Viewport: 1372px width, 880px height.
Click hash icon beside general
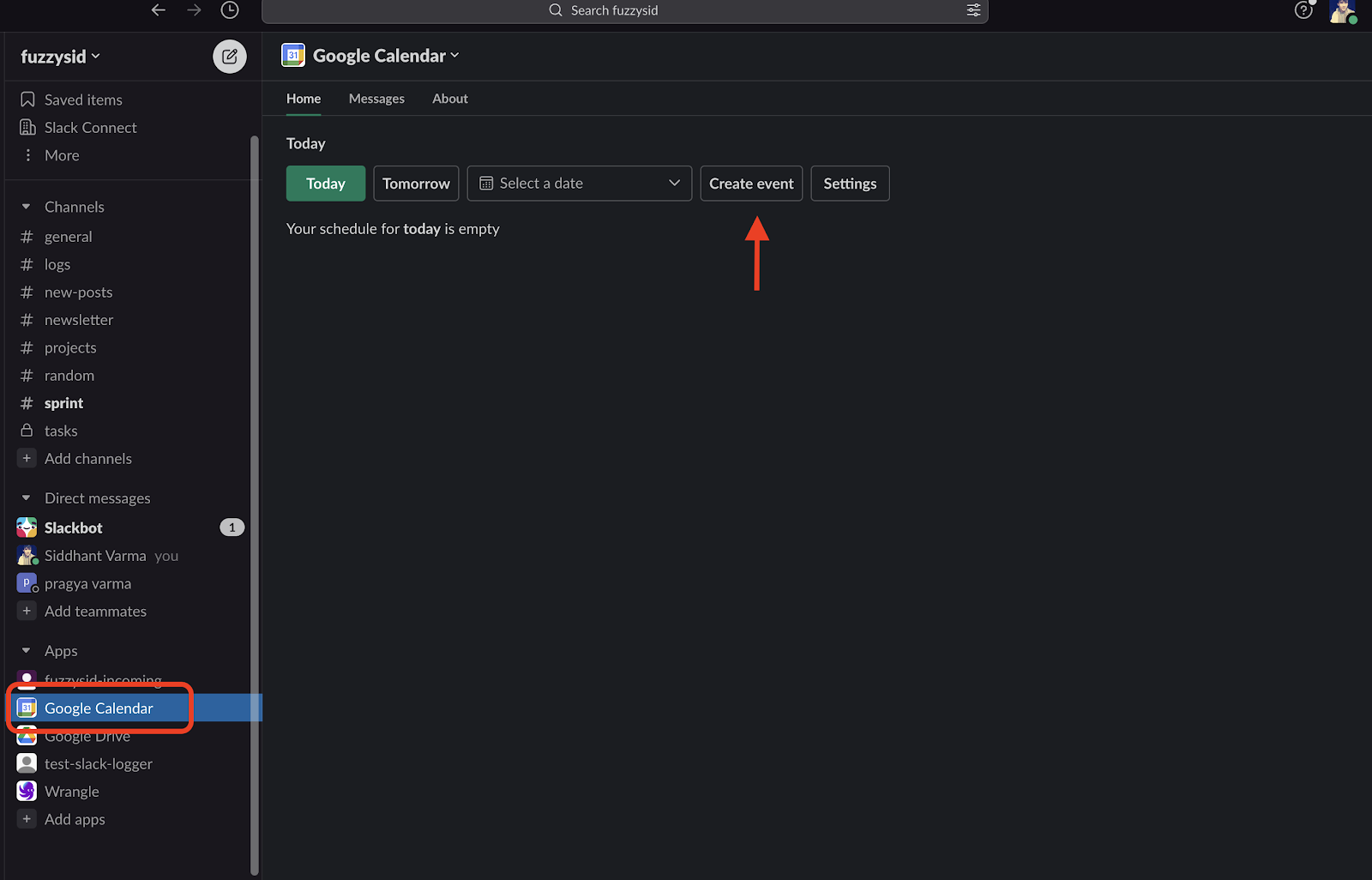coord(27,237)
